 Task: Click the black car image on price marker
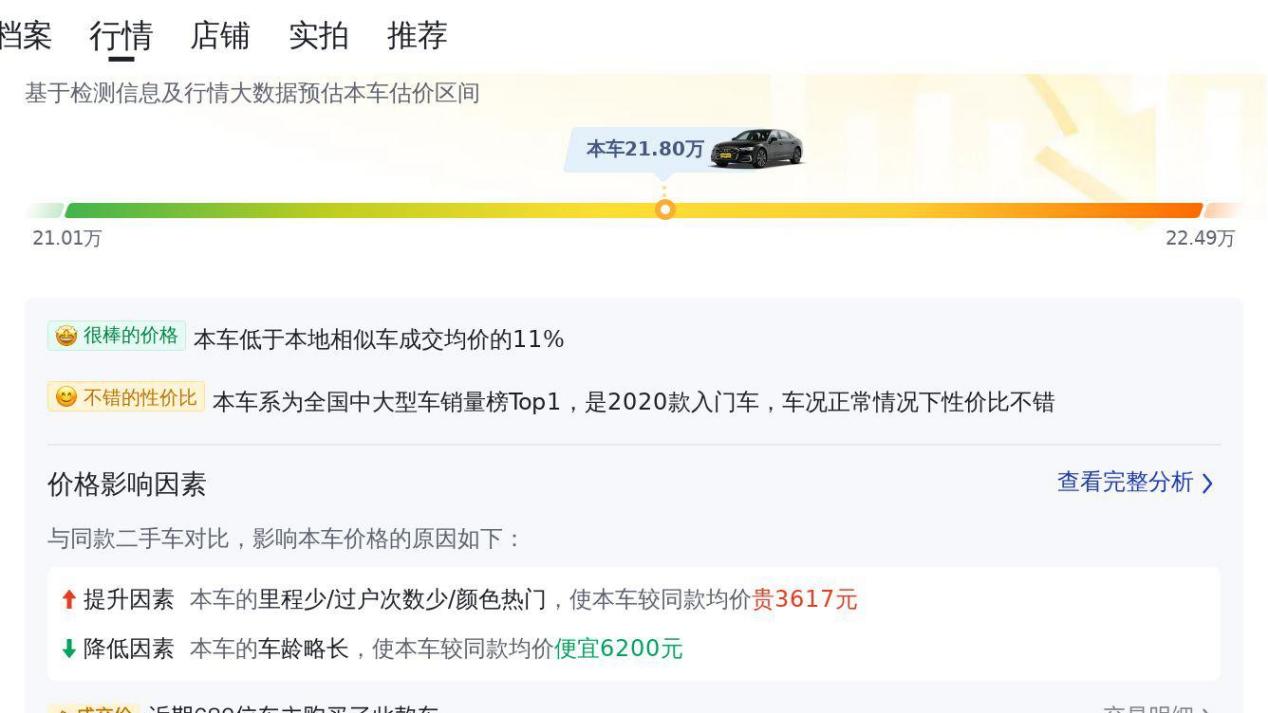tap(759, 149)
